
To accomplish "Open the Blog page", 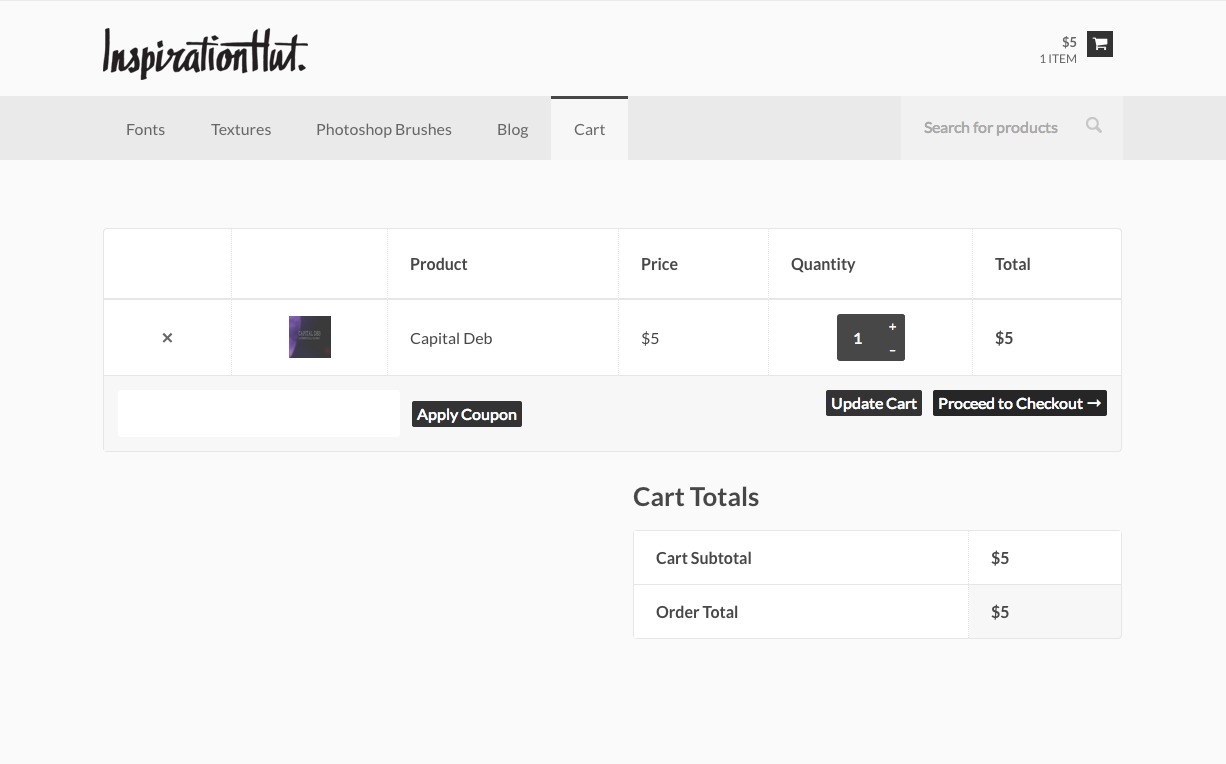I will [512, 129].
